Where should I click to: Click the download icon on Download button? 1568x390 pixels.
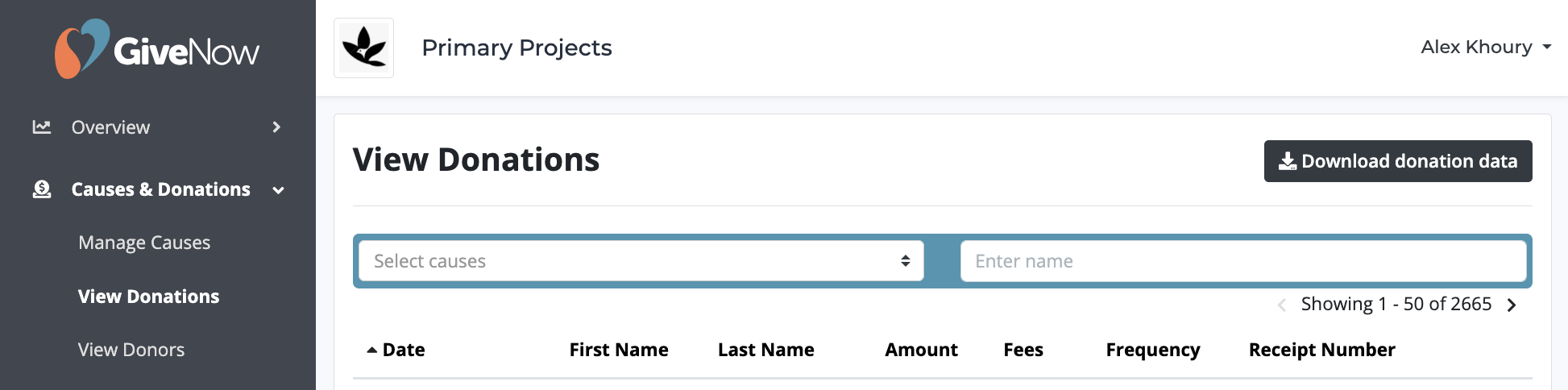tap(1288, 161)
